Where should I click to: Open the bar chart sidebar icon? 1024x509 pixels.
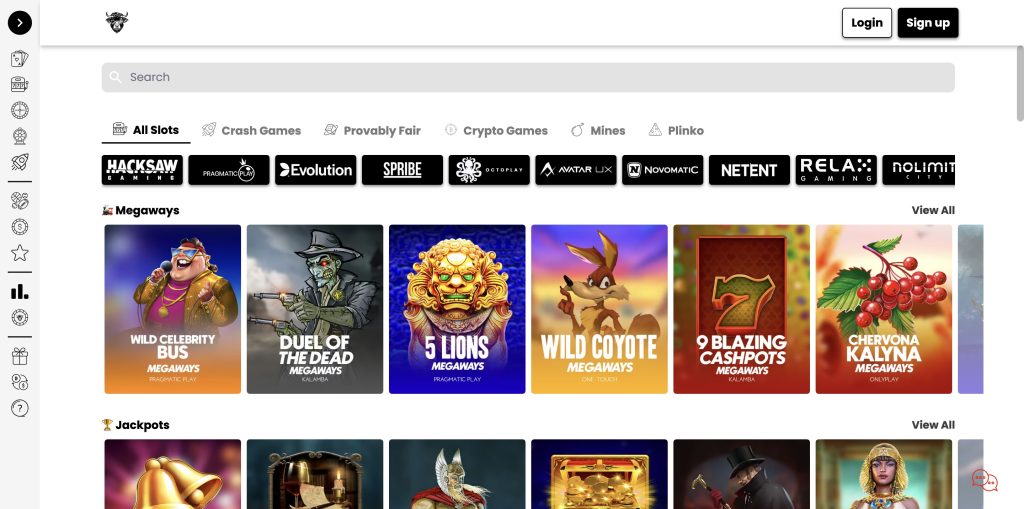click(x=20, y=291)
